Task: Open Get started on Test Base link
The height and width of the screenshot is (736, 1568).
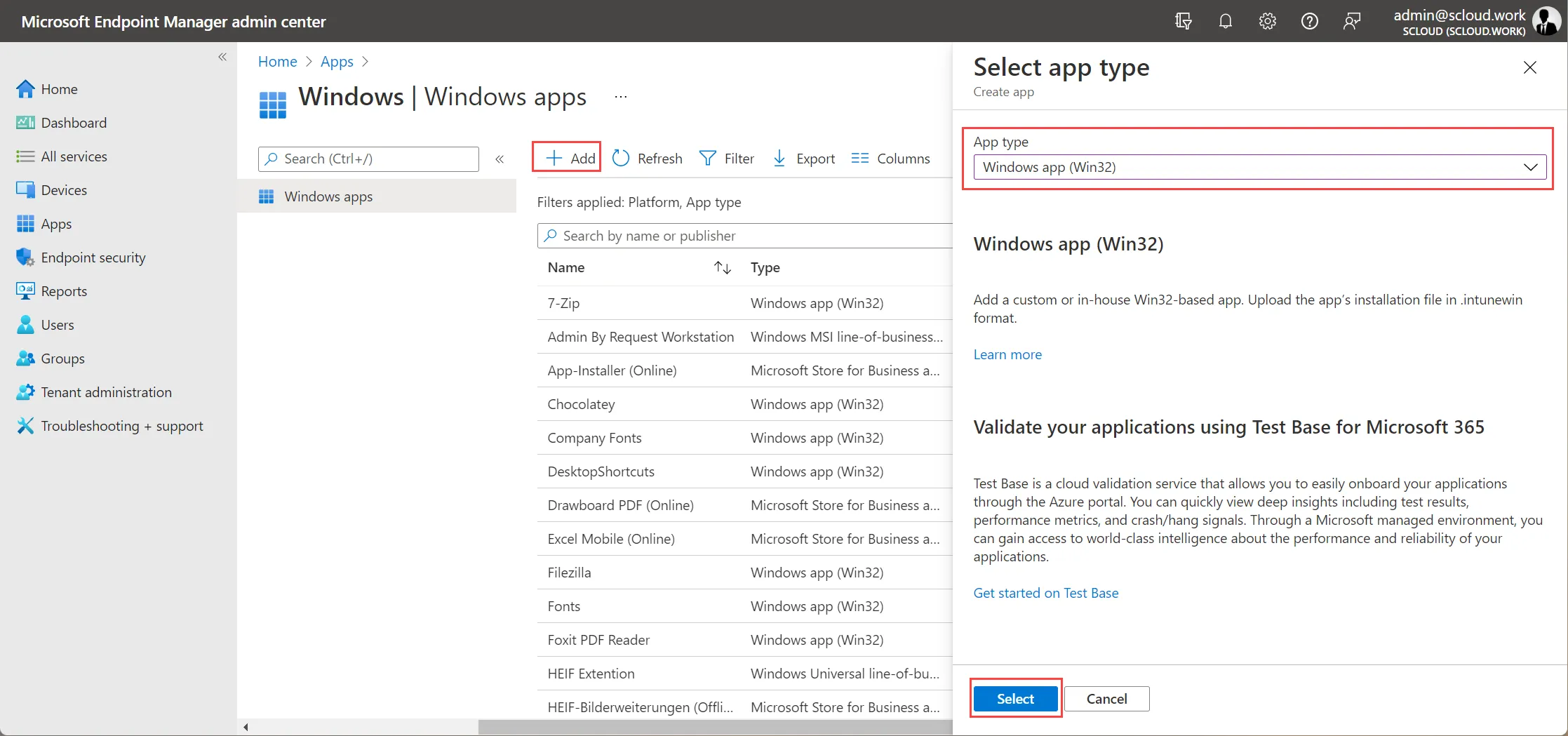Action: tap(1046, 593)
